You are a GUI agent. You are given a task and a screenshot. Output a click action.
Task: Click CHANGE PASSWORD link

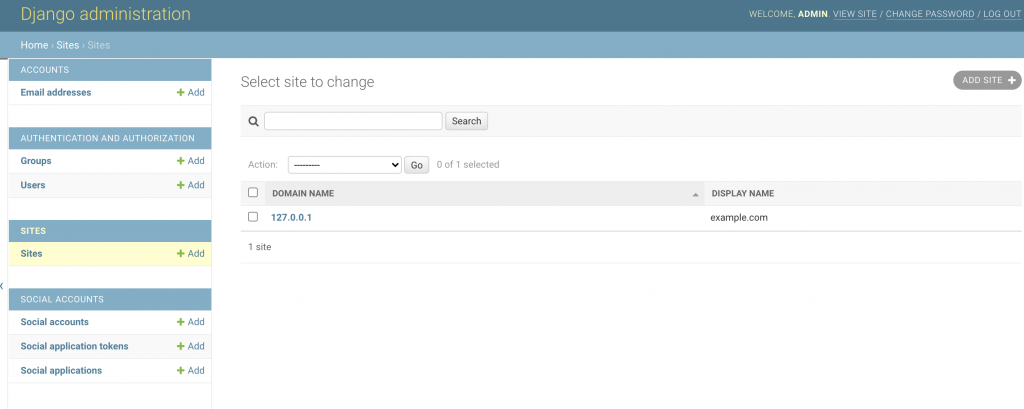(x=930, y=14)
